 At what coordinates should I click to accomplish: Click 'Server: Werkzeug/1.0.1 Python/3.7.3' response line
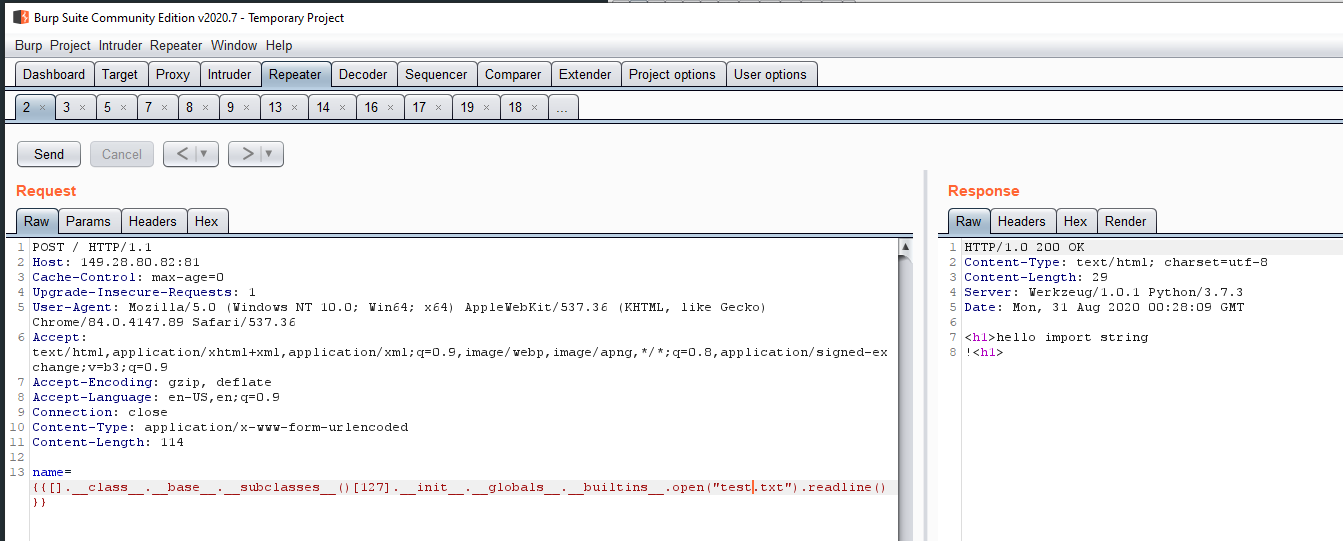pyautogui.click(x=1104, y=292)
